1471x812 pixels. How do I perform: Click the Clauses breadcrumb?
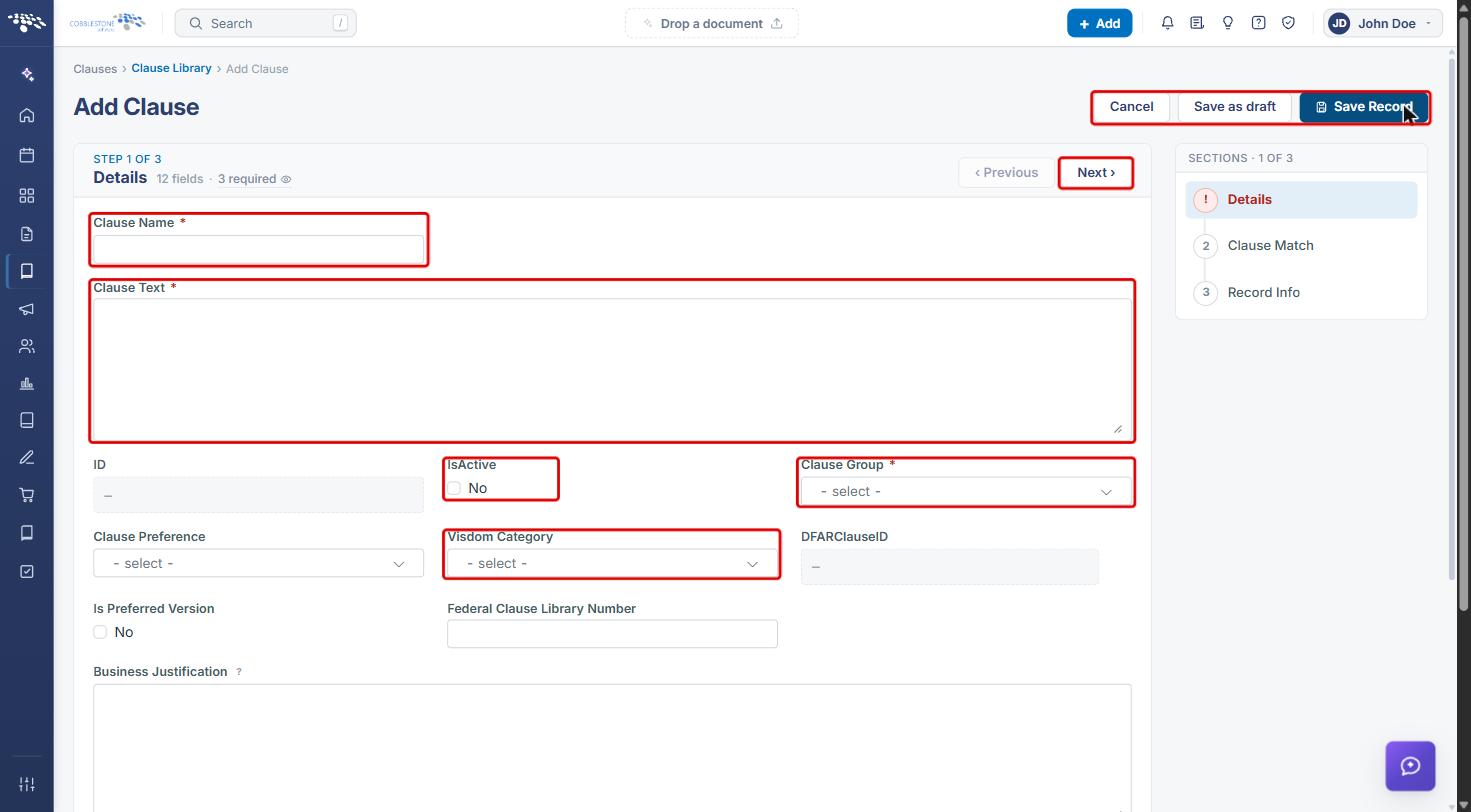coord(95,69)
